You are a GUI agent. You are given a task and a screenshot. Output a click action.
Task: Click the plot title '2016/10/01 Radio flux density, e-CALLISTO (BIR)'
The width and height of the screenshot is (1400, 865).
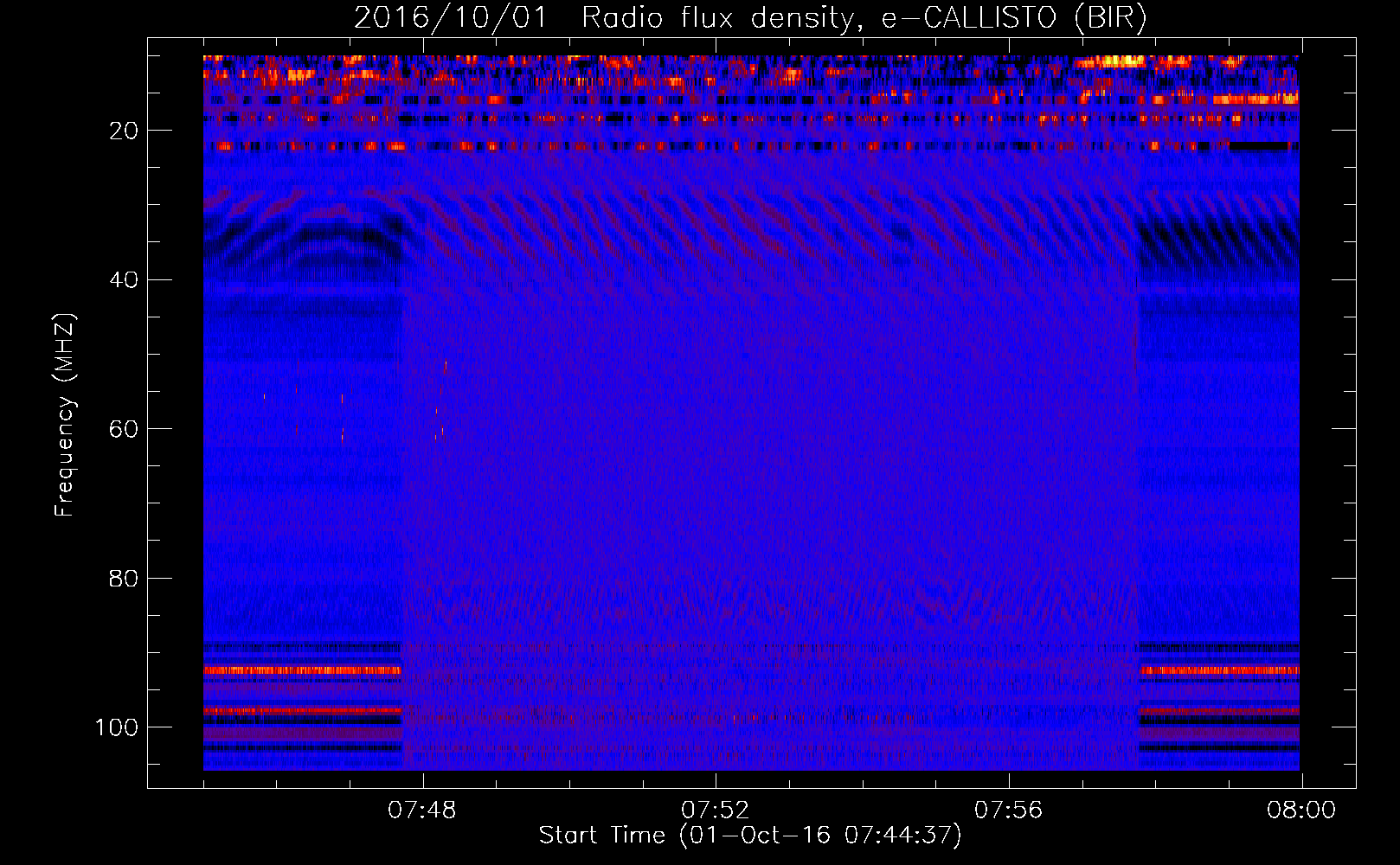point(750,18)
